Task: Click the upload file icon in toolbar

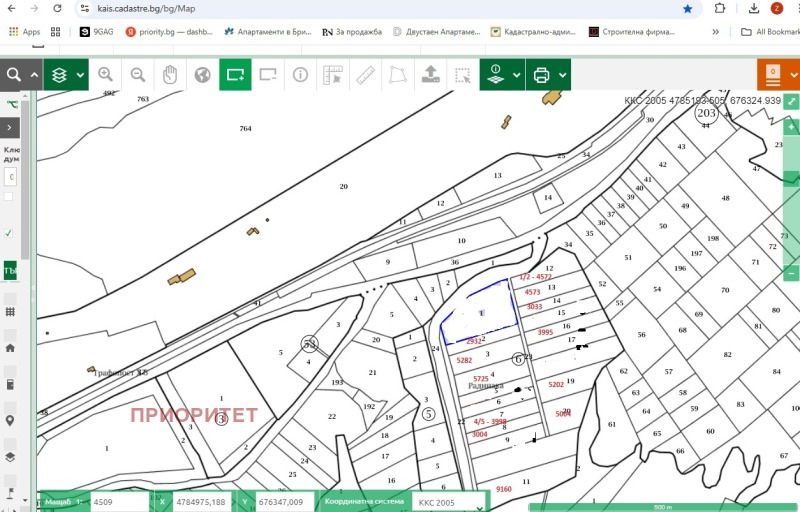Action: pyautogui.click(x=430, y=75)
